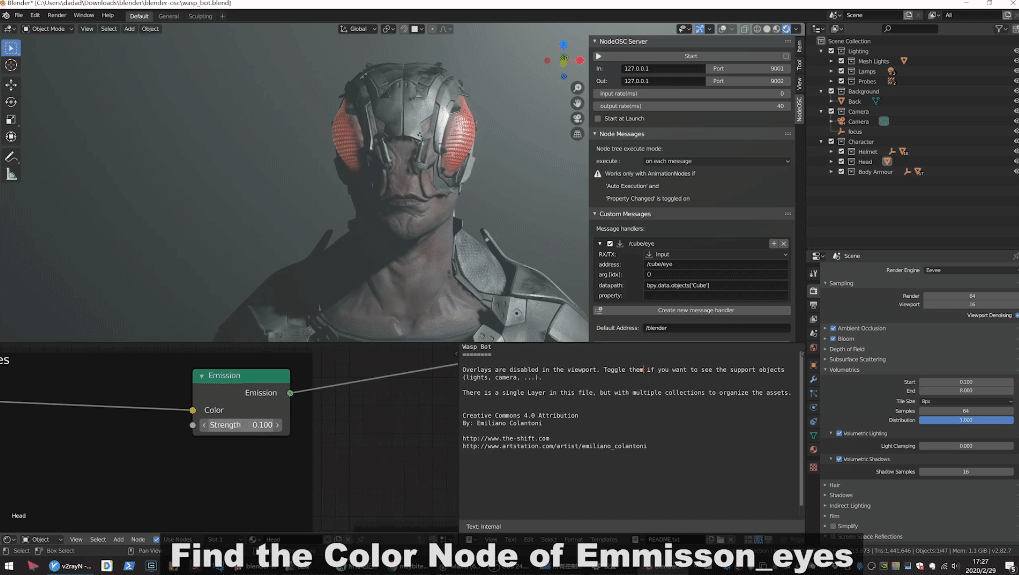The width and height of the screenshot is (1019, 575).
Task: Switch to material preview shading
Action: click(776, 29)
